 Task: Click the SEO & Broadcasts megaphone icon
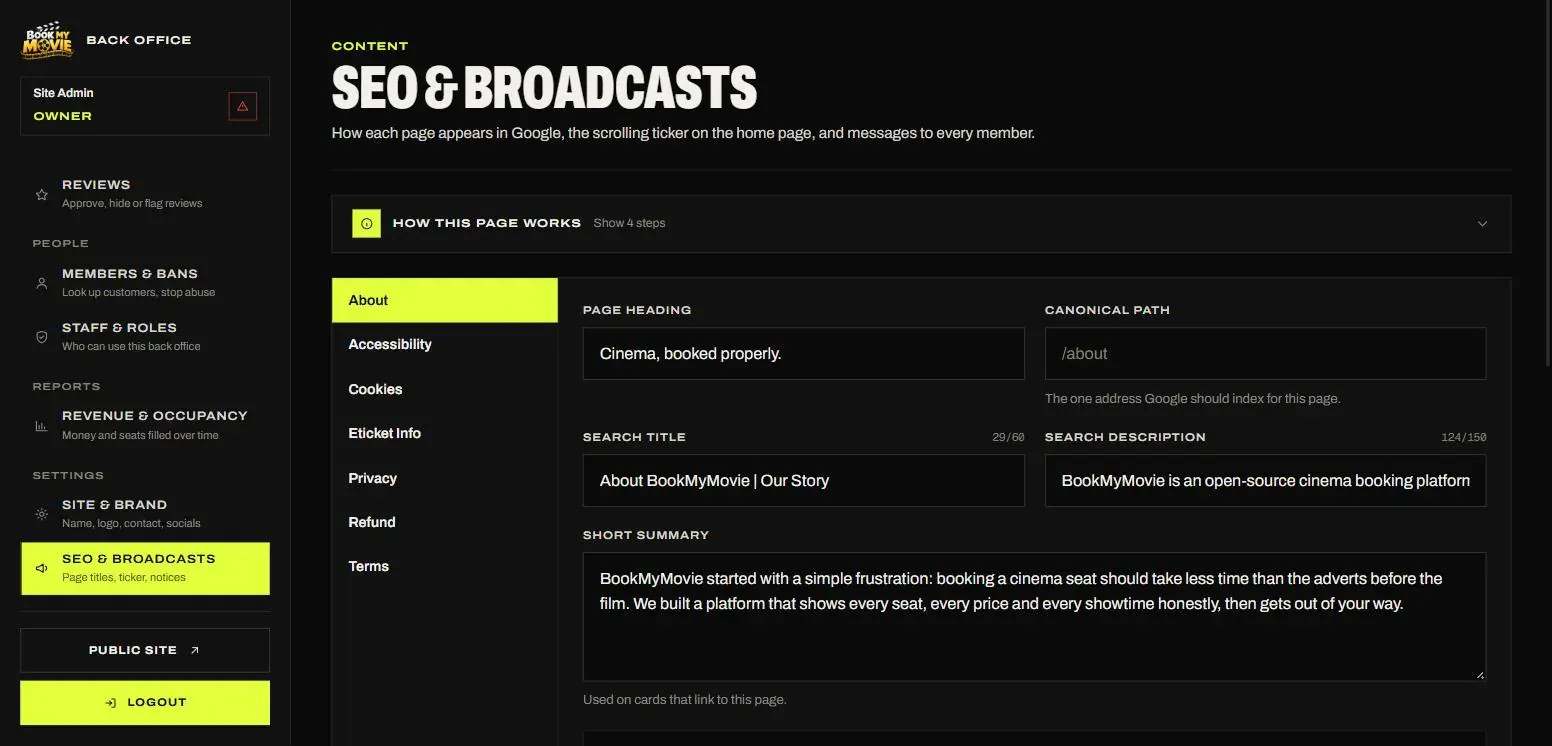[x=41, y=568]
